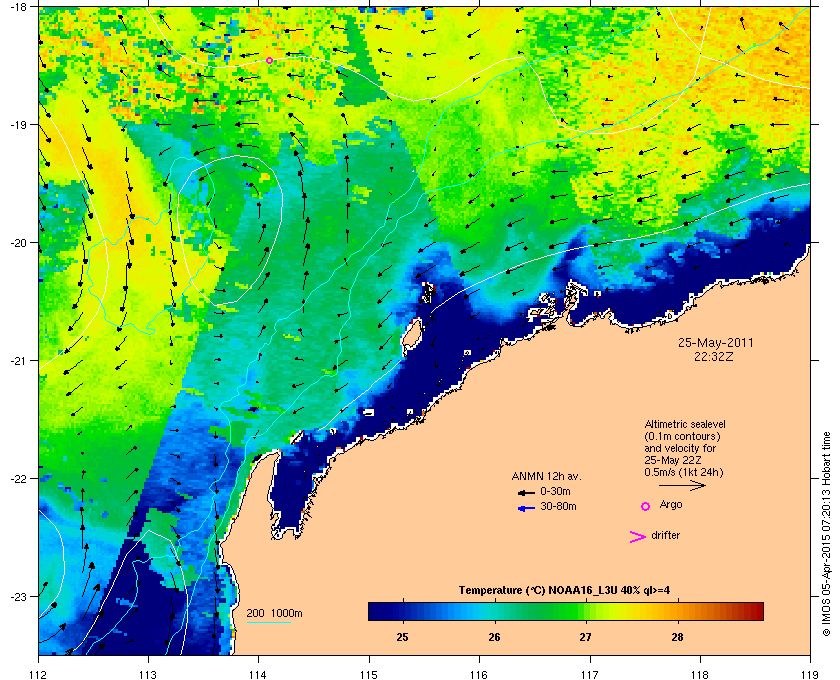Click the magenta Argo circle in legend
840x680 pixels.
point(646,506)
